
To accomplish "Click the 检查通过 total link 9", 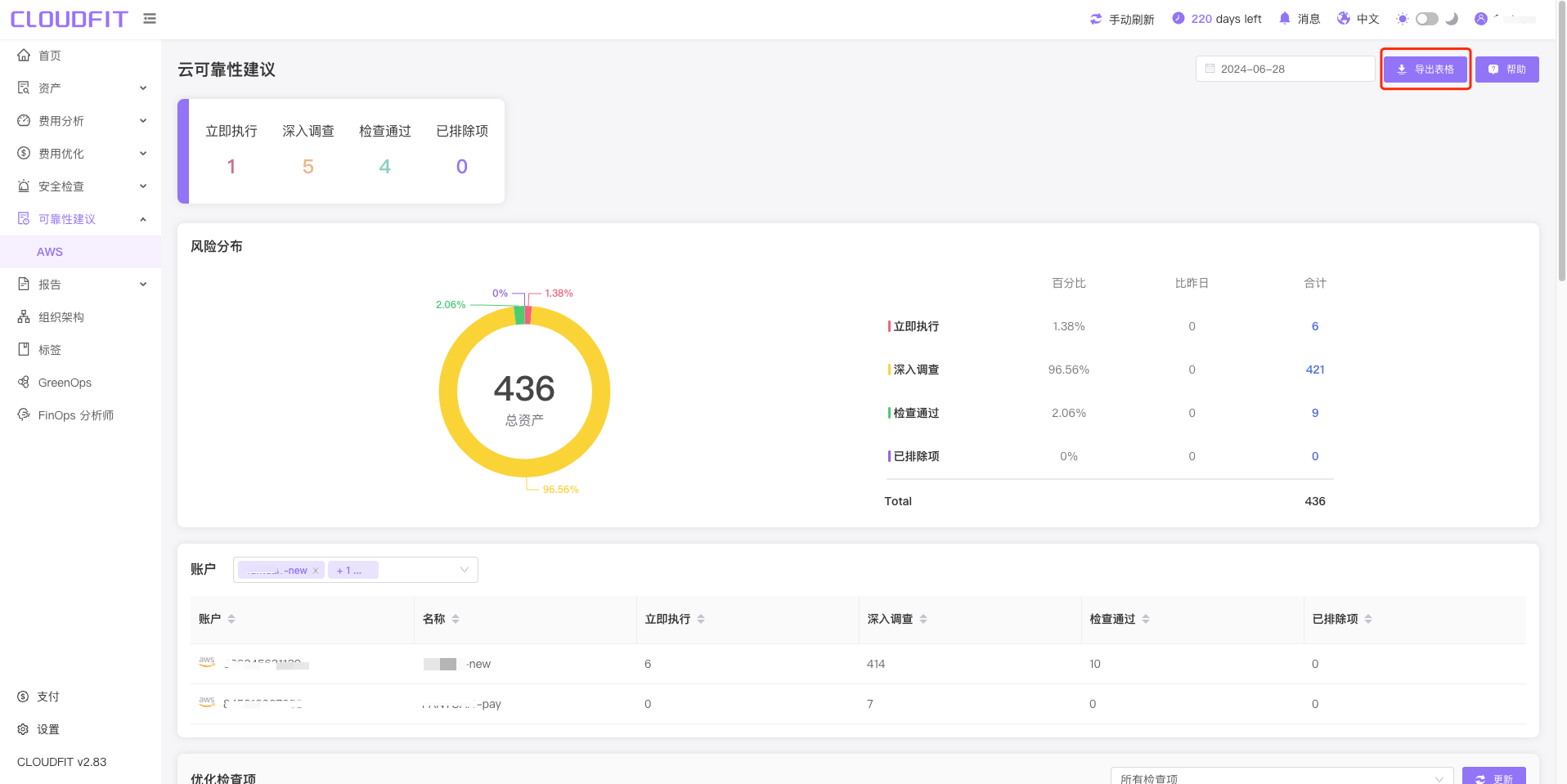I will pos(1315,413).
